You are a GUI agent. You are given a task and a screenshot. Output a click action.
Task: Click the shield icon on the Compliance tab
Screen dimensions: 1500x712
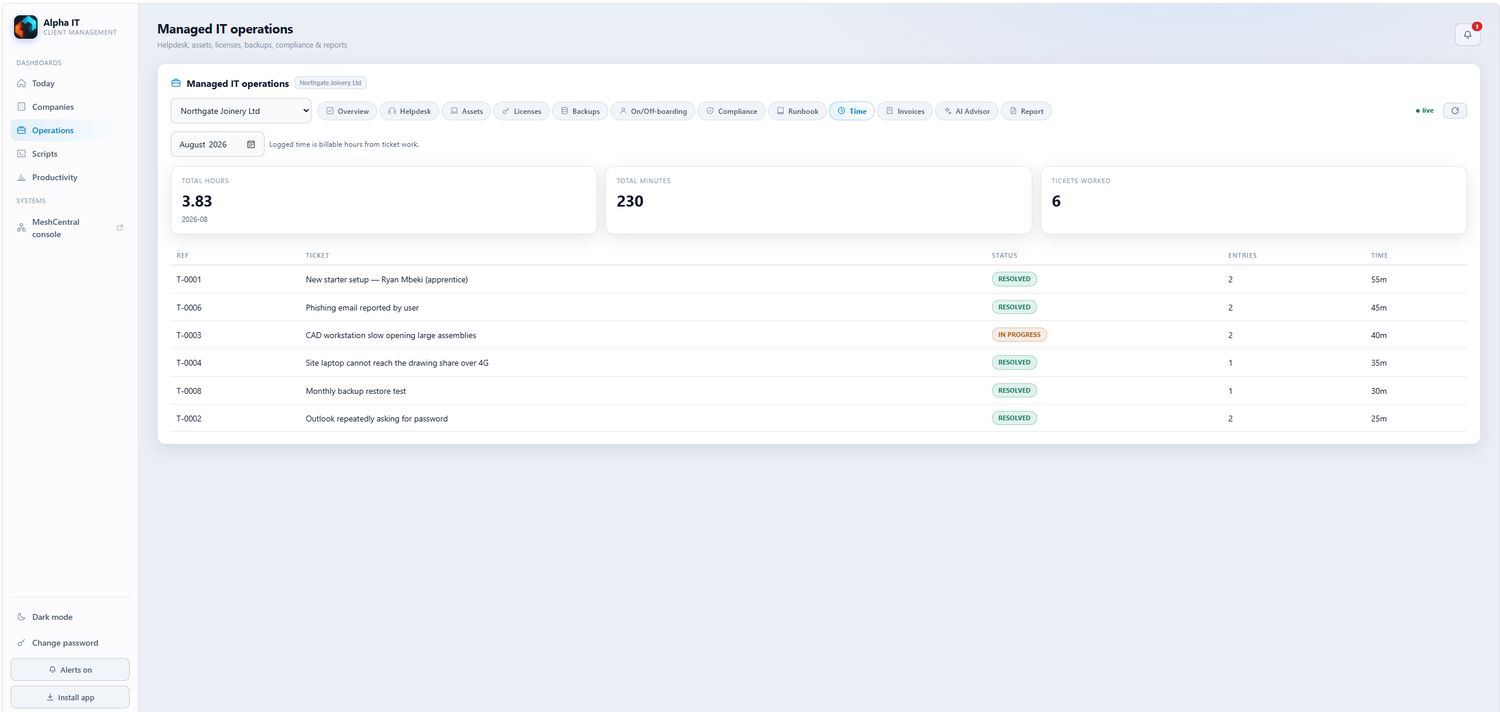click(709, 111)
